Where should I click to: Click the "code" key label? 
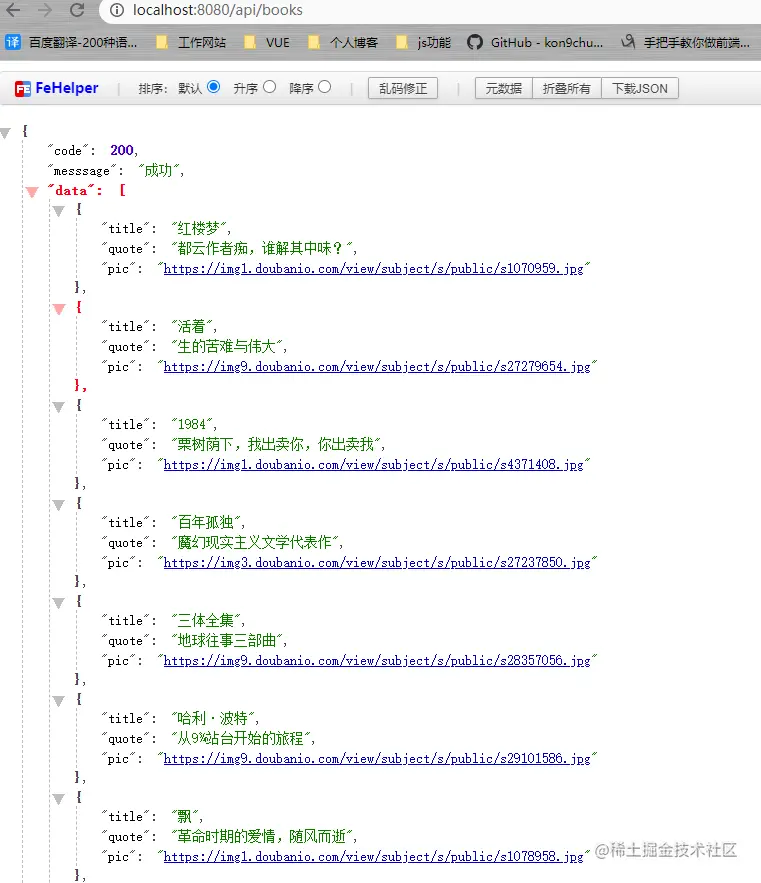[x=68, y=150]
